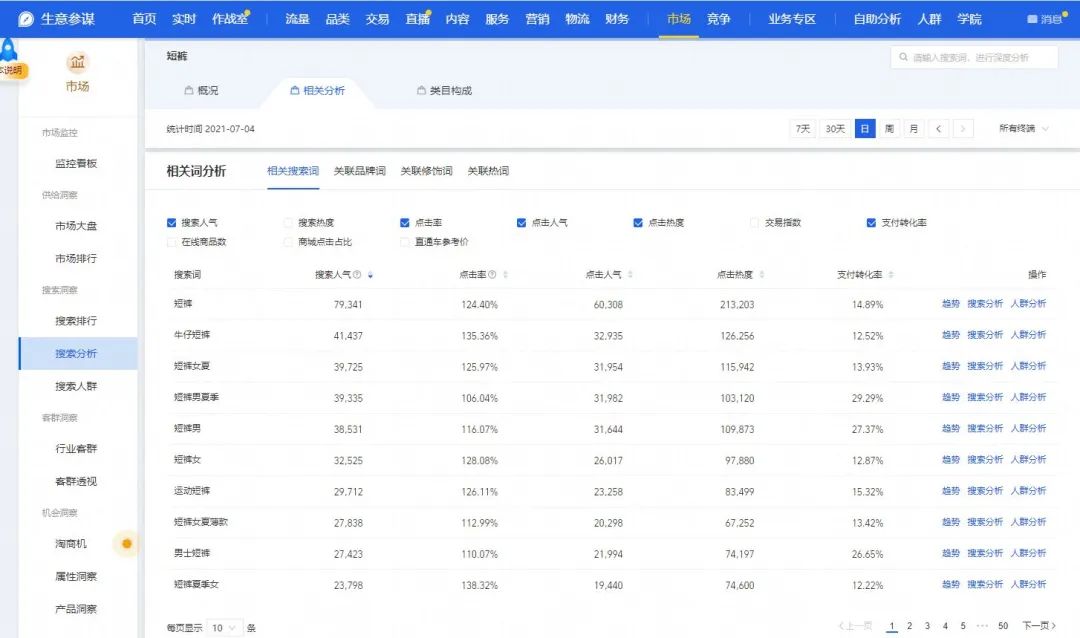Enable the 在线商品数 checkbox
The width and height of the screenshot is (1080, 638).
coord(171,240)
